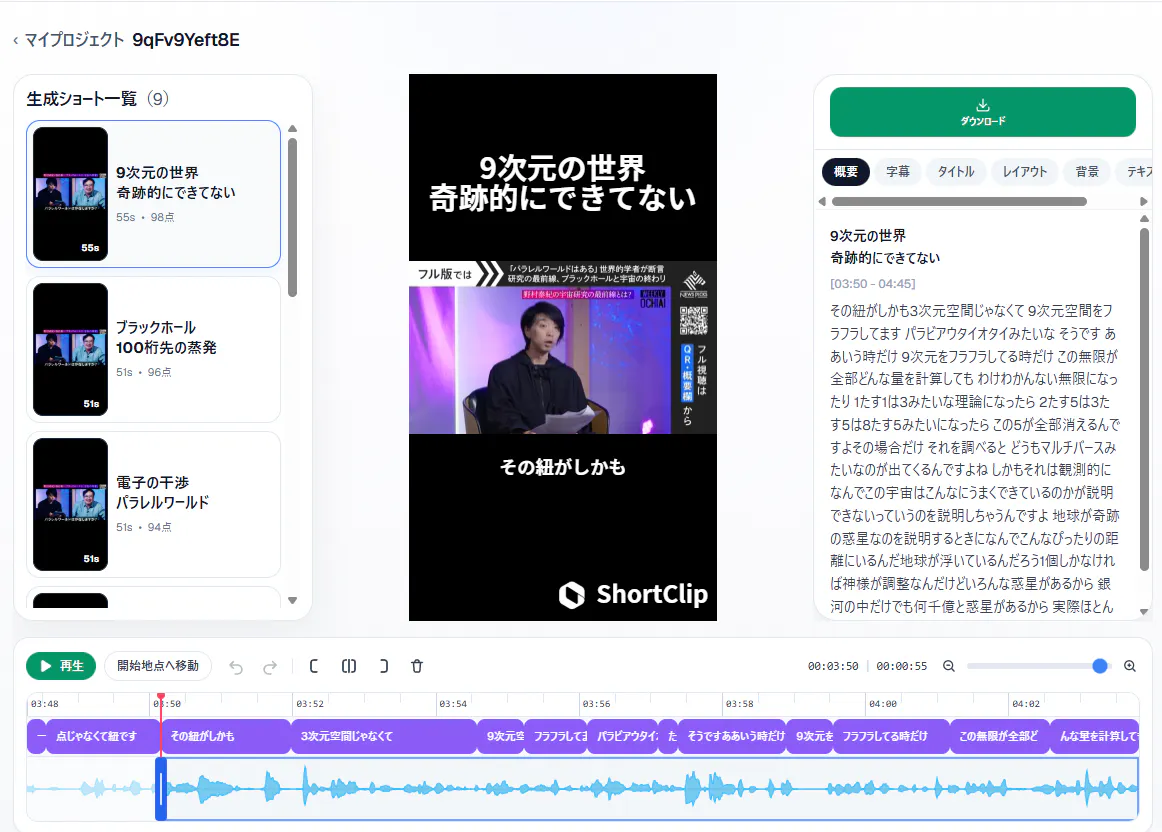Select subtitle segment 点じゃなくて紐です
This screenshot has height=832, width=1162.
pyautogui.click(x=102, y=736)
